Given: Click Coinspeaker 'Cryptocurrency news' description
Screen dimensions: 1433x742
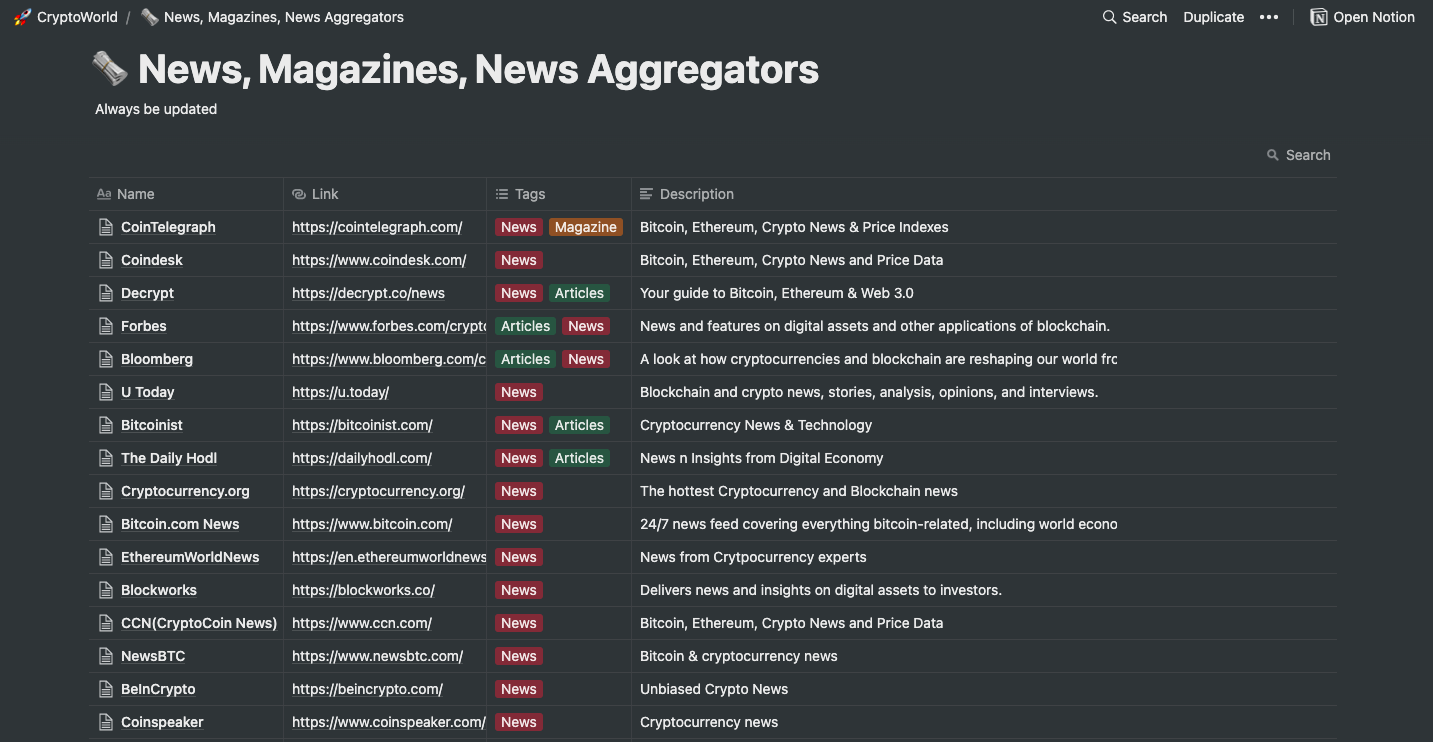Looking at the screenshot, I should pos(709,722).
